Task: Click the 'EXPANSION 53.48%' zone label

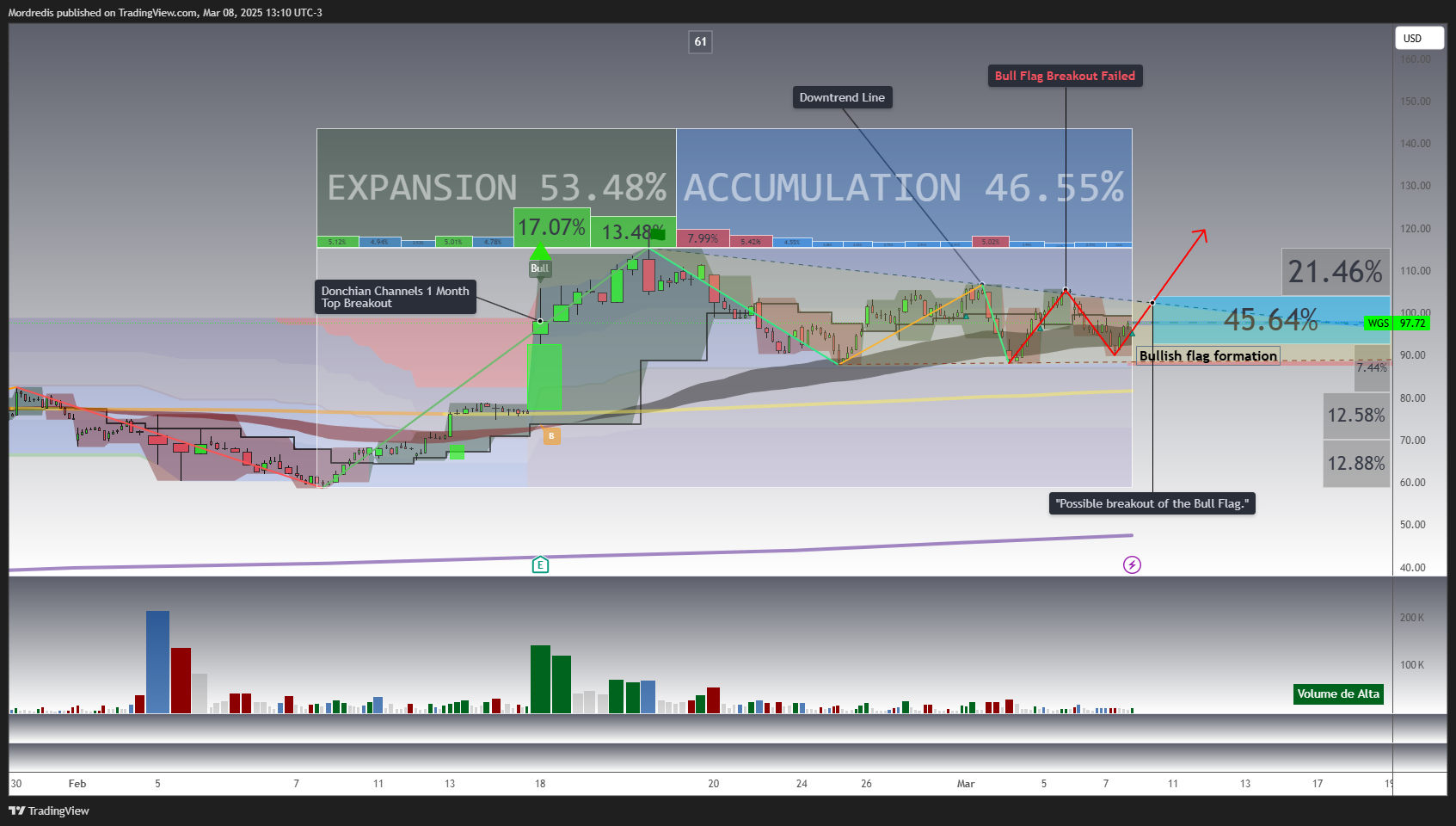Action: (x=496, y=188)
